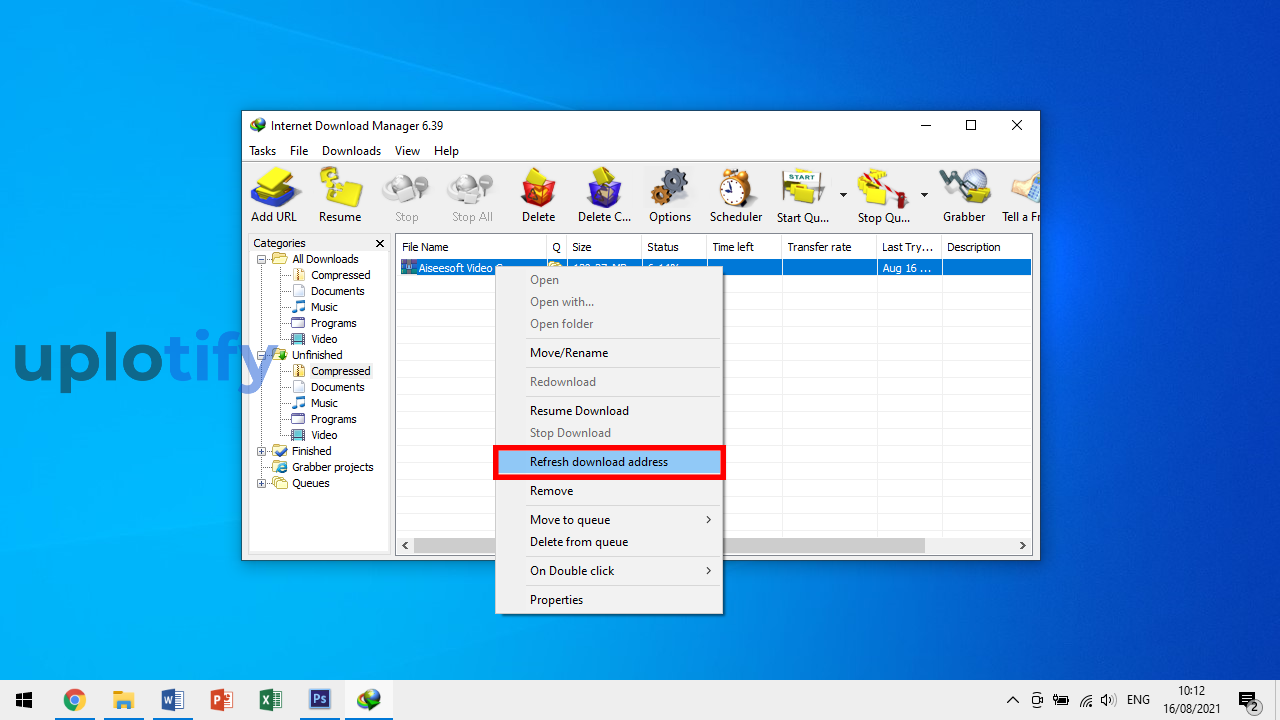Select Video under All Downloads
Image resolution: width=1280 pixels, height=720 pixels.
[324, 339]
